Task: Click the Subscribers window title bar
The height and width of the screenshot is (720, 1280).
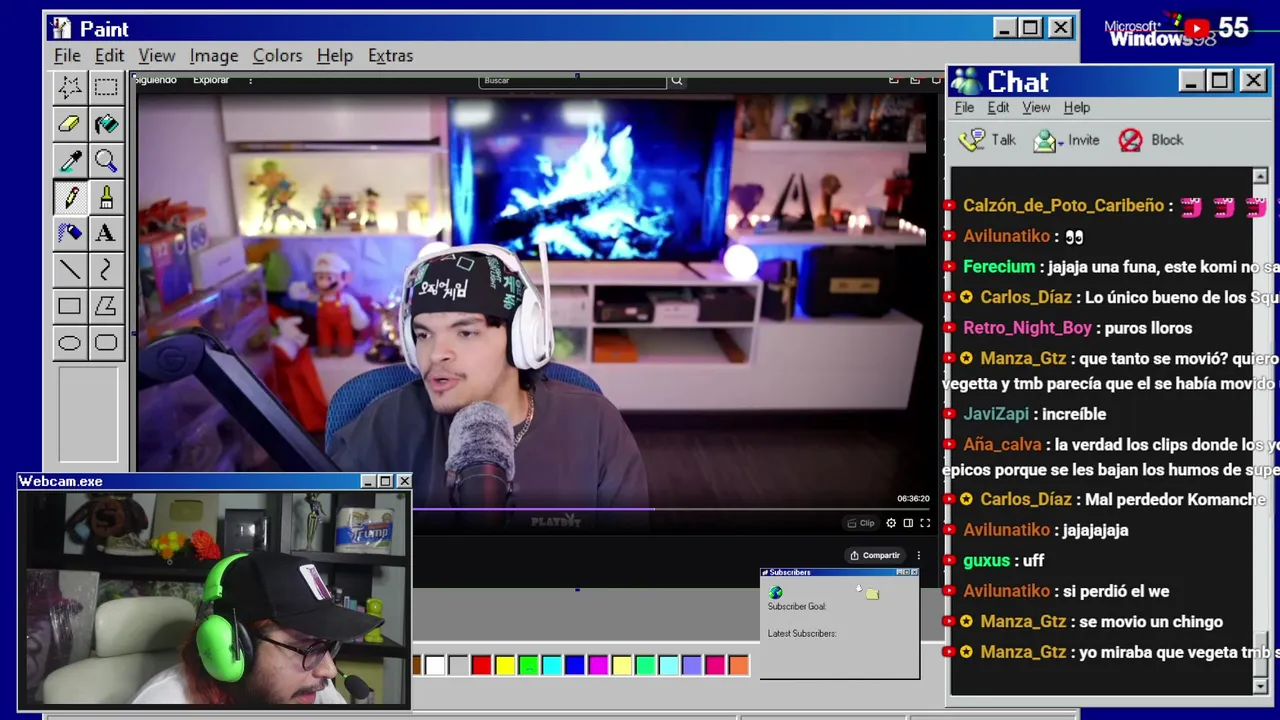Action: (x=839, y=573)
